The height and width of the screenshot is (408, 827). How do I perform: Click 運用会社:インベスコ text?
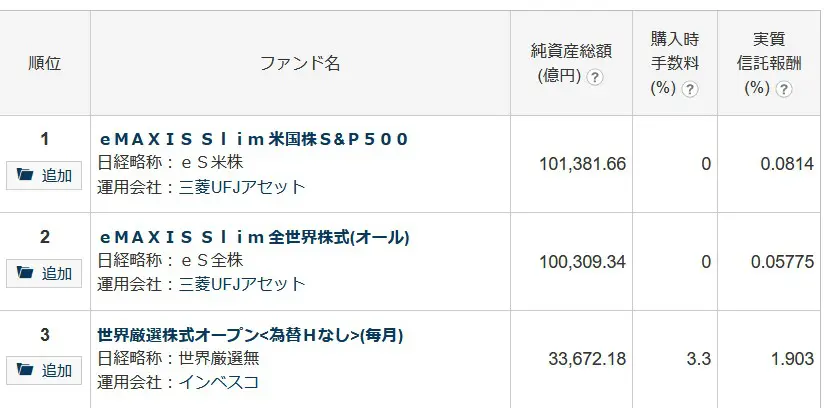pyautogui.click(x=179, y=382)
